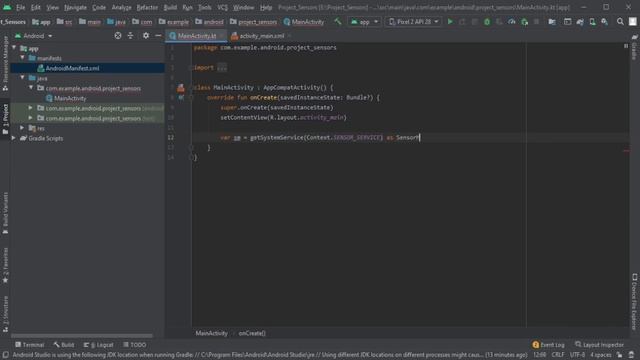Screen dimensions: 640x360
Task: Expand the folded import statement
Action: (222, 68)
